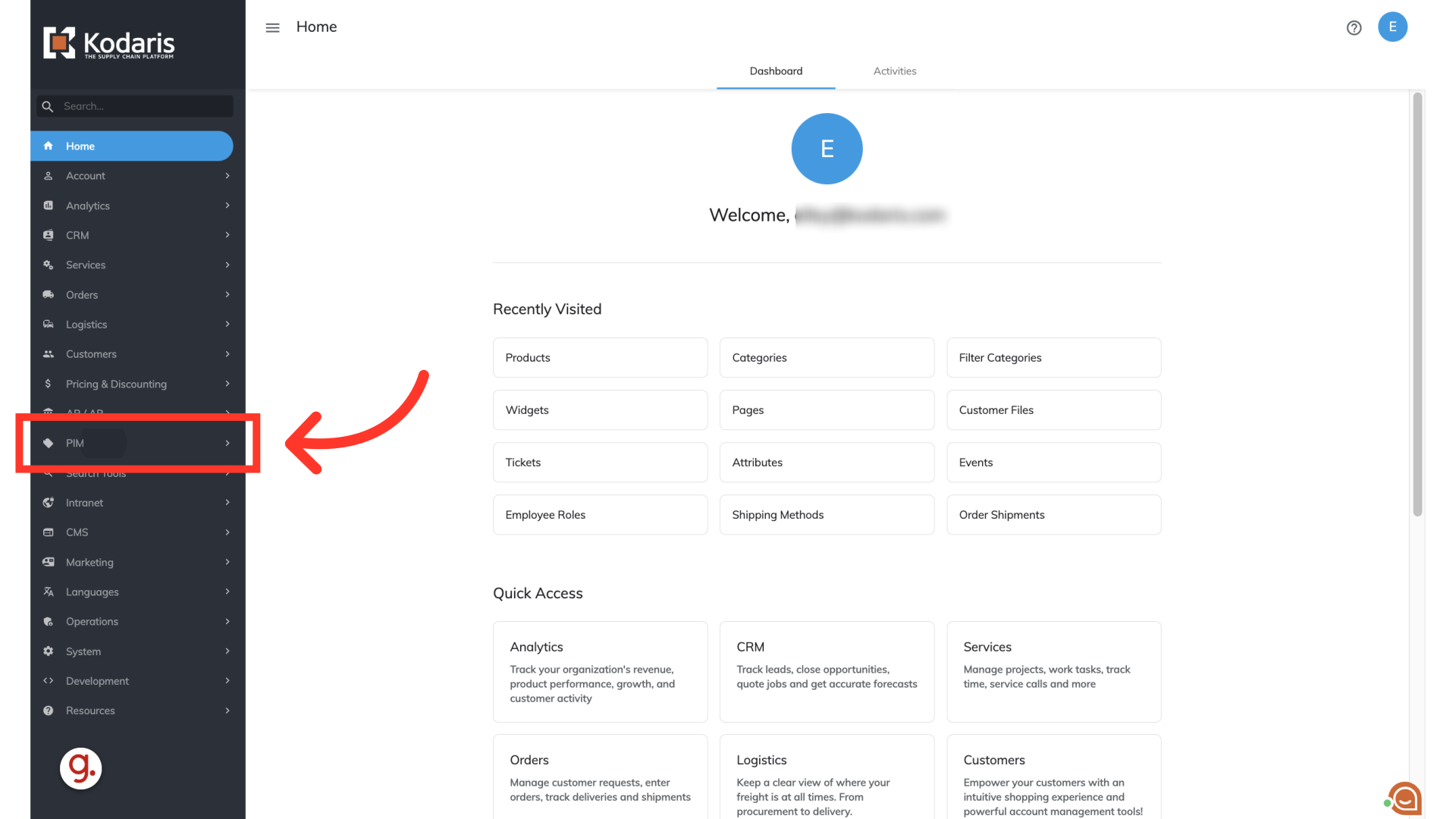Image resolution: width=1456 pixels, height=819 pixels.
Task: Expand the PIM menu chevron
Action: [227, 443]
